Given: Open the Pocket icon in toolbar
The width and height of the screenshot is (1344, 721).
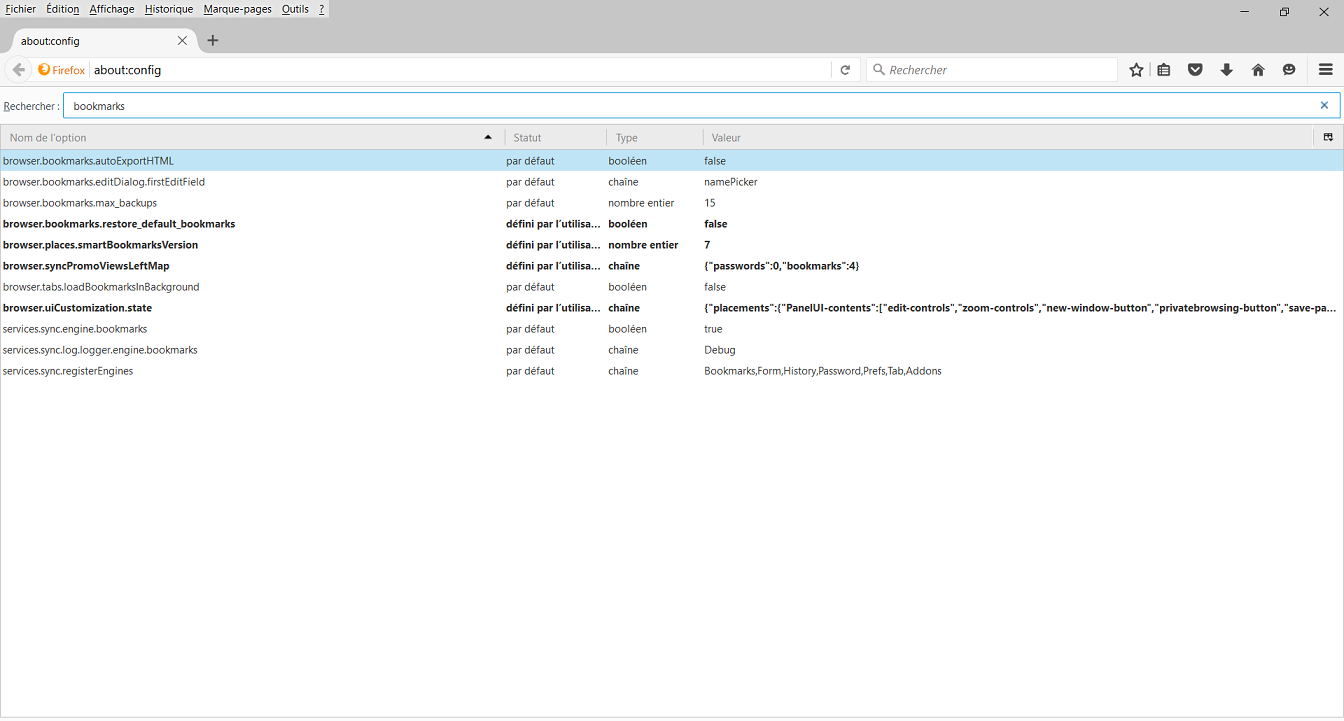Looking at the screenshot, I should point(1195,70).
